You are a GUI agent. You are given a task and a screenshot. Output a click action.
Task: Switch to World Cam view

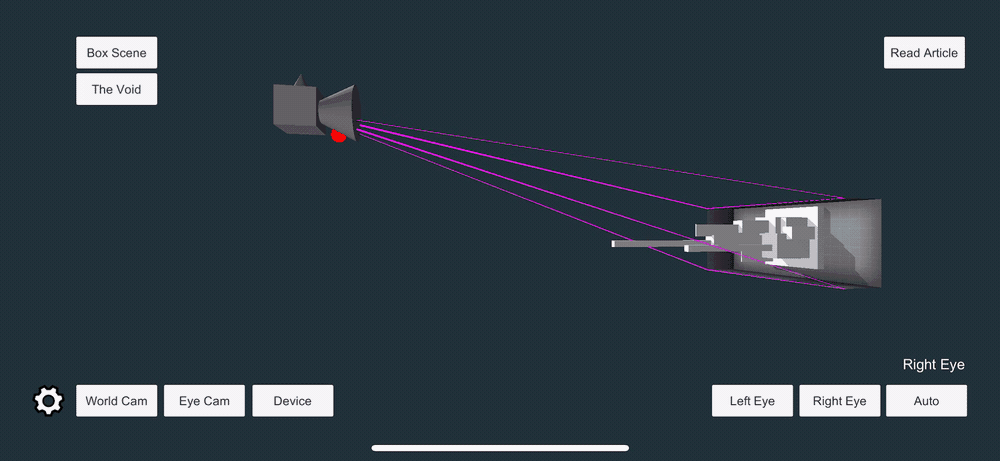click(x=117, y=401)
